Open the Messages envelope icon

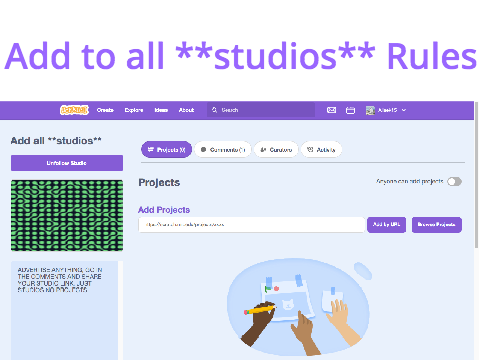tap(331, 110)
